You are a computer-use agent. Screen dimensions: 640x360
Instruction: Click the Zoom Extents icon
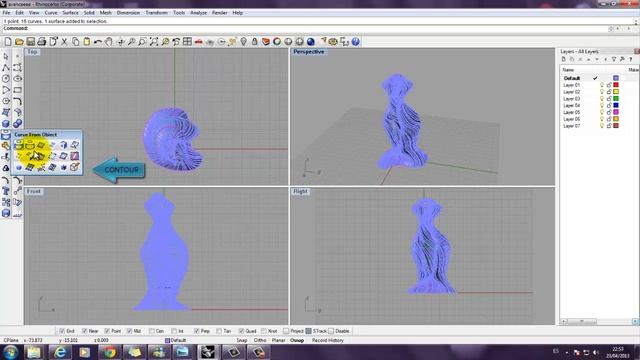point(154,42)
